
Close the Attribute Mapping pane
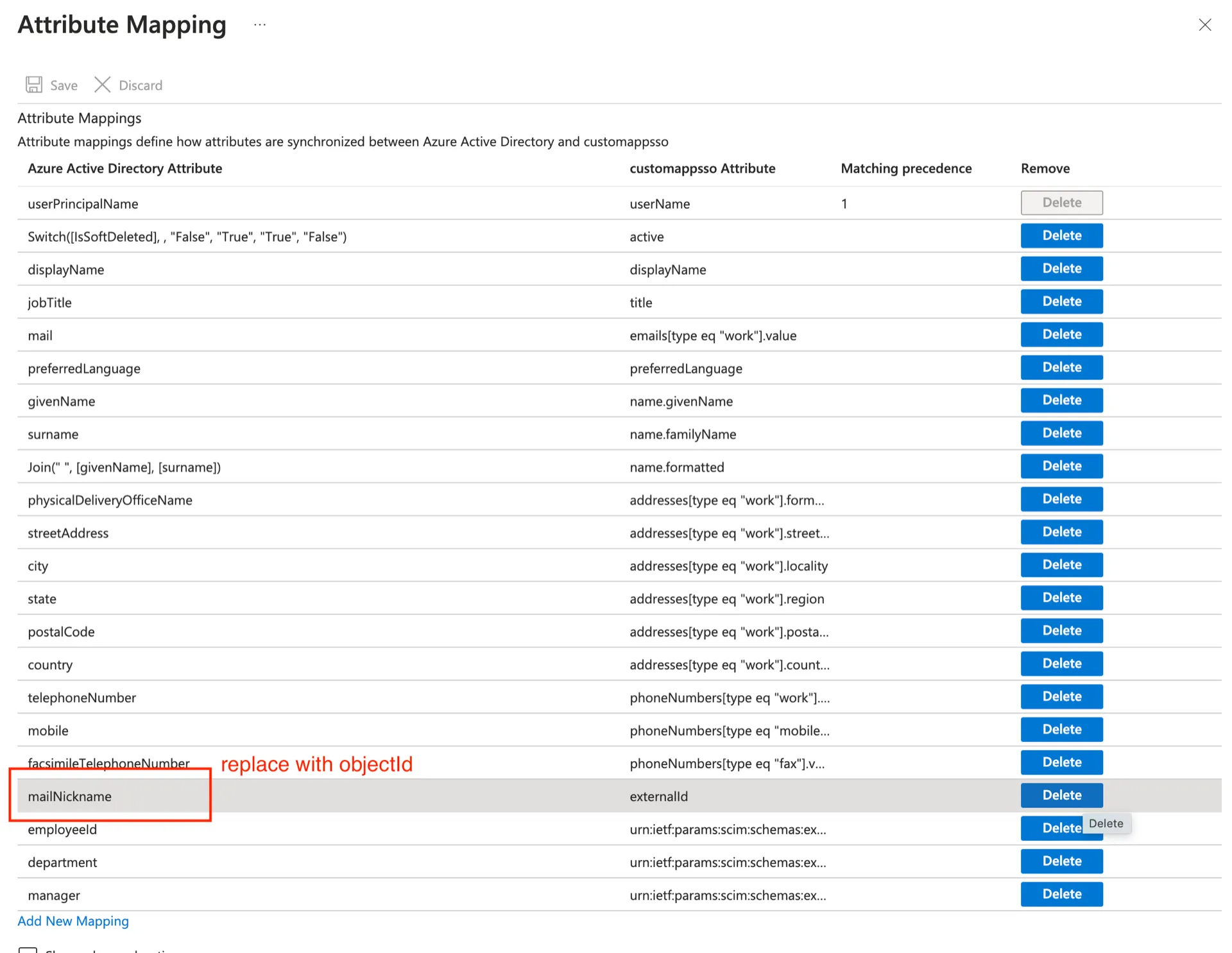click(1204, 25)
